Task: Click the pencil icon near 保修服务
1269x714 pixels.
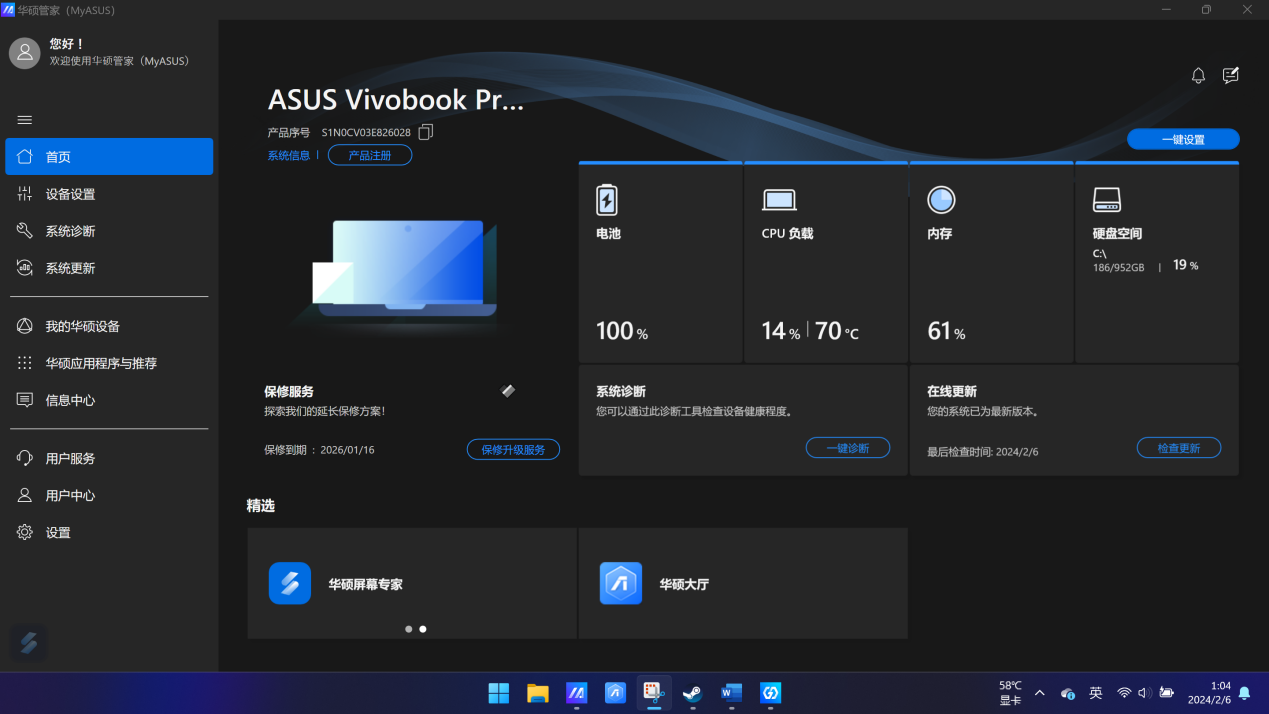Action: [507, 391]
